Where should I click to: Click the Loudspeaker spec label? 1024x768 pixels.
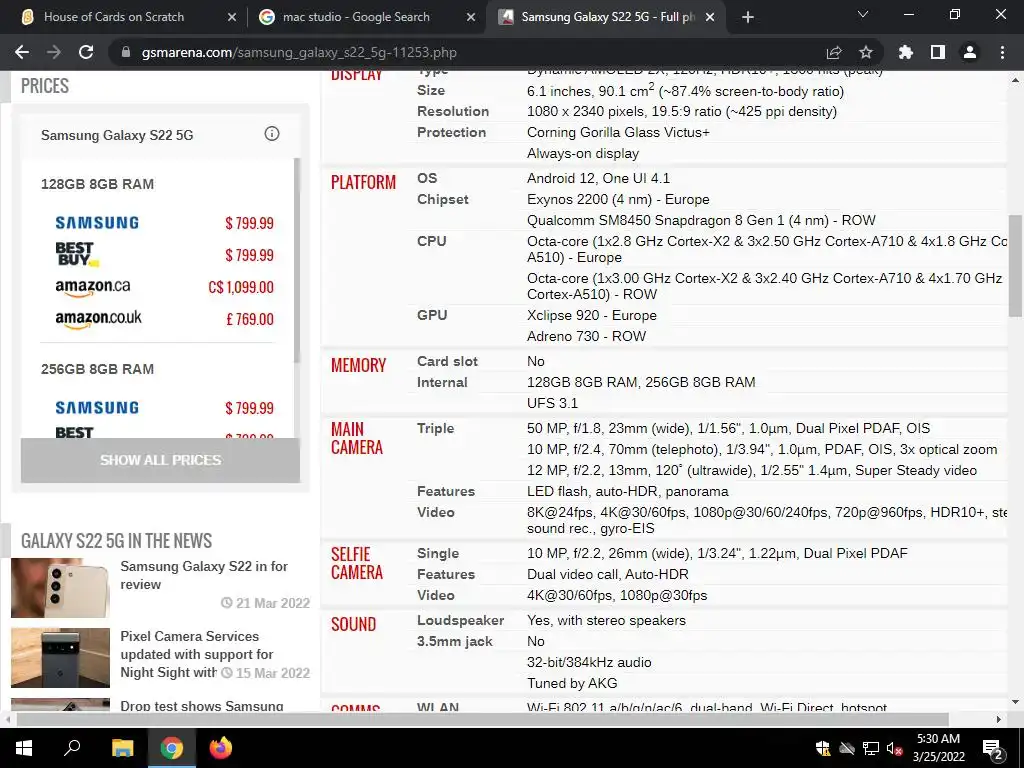[x=460, y=620]
